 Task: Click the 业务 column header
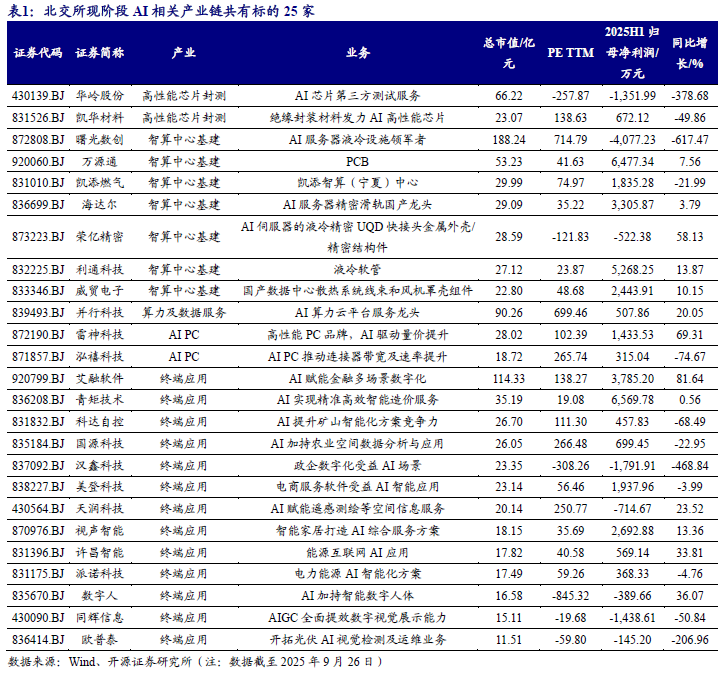(357, 53)
